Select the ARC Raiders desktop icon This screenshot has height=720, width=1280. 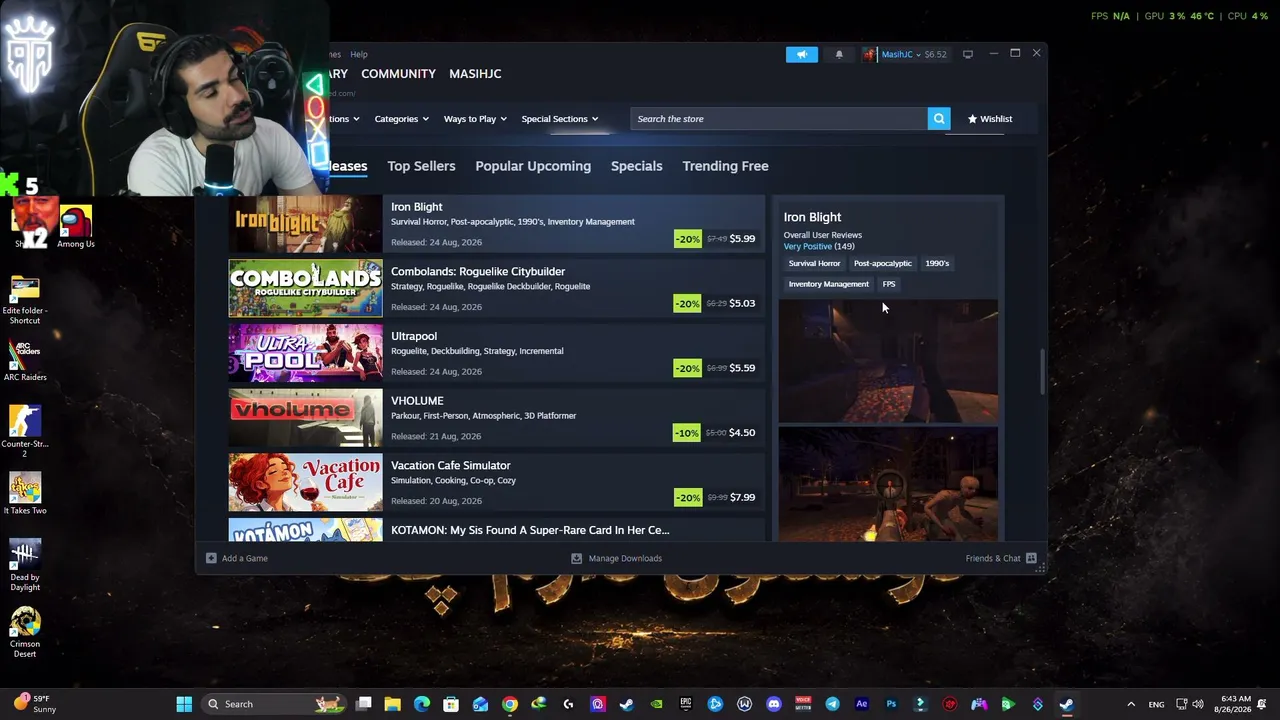25,361
